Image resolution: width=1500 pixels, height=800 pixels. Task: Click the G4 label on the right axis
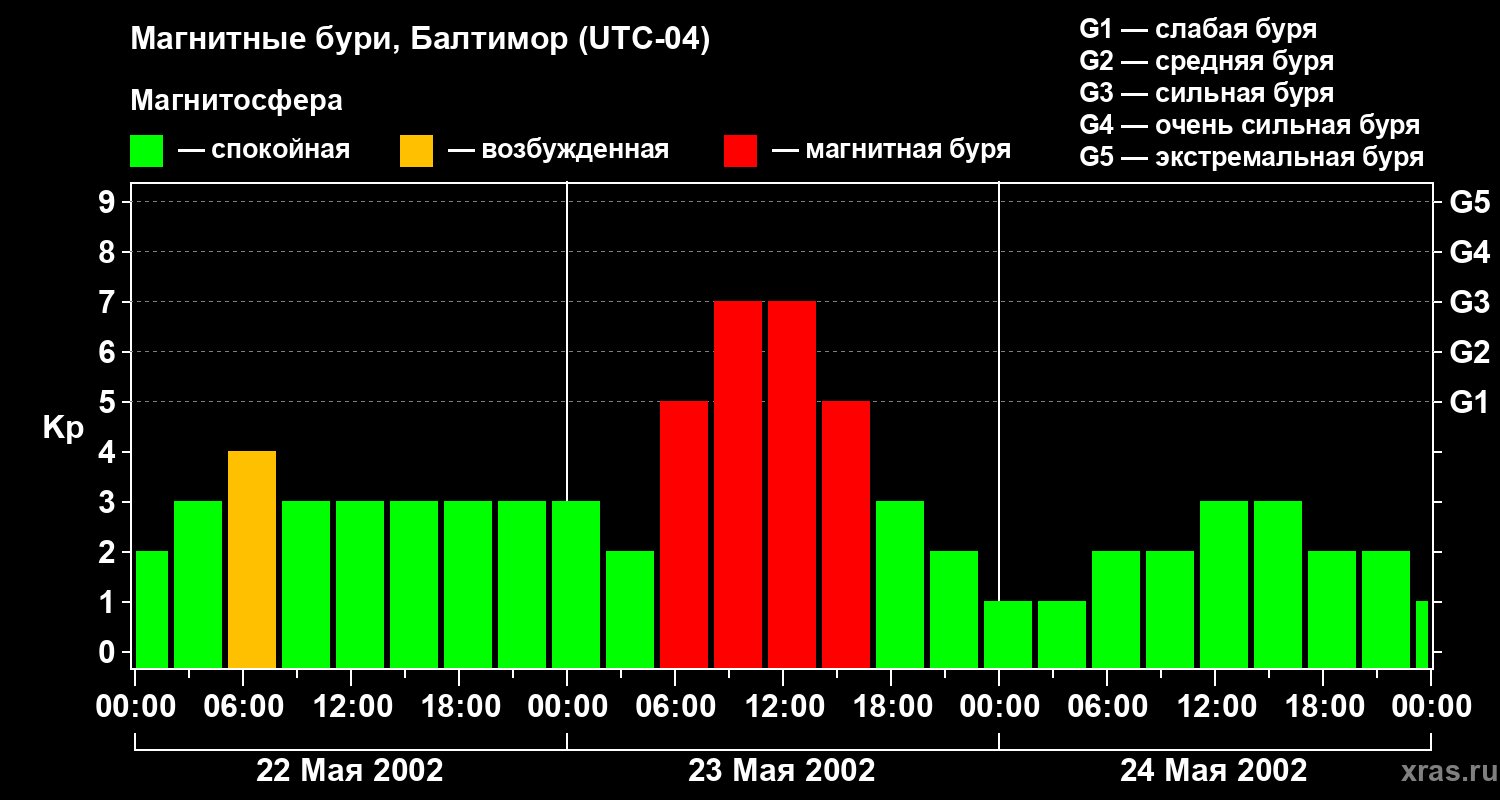pos(1469,252)
